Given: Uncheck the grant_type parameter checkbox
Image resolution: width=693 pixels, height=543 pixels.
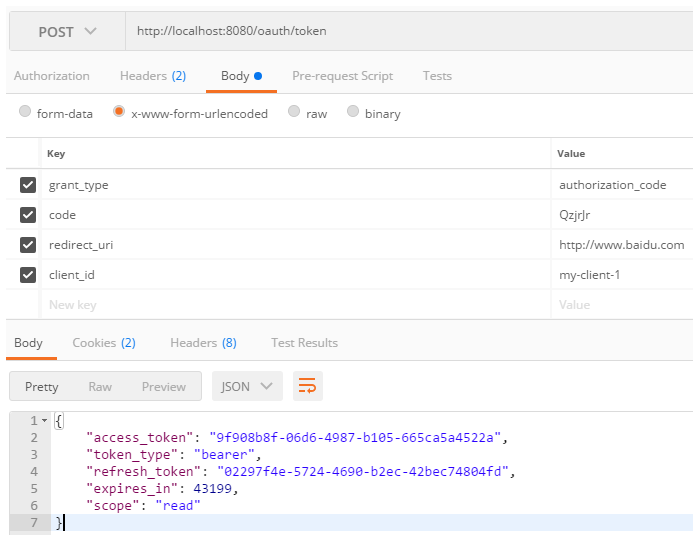Looking at the screenshot, I should click(28, 185).
